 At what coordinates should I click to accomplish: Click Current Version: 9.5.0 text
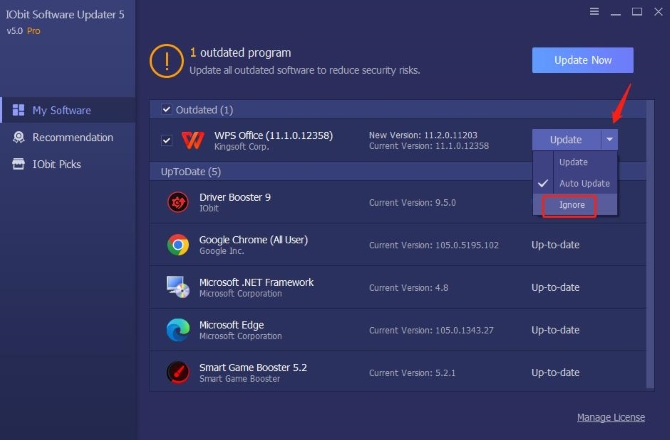click(412, 202)
